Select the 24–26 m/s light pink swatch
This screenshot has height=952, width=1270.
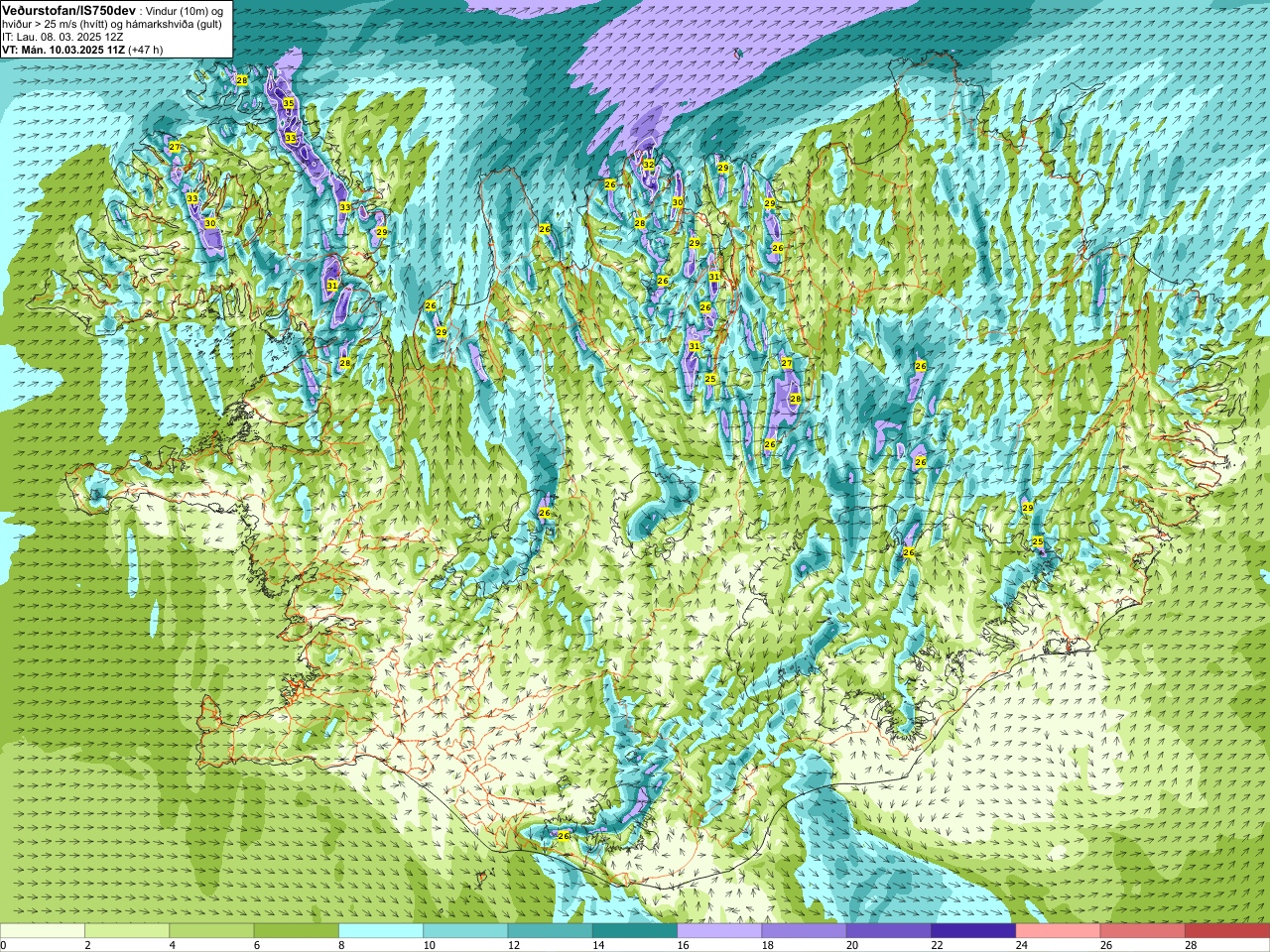click(x=1059, y=931)
